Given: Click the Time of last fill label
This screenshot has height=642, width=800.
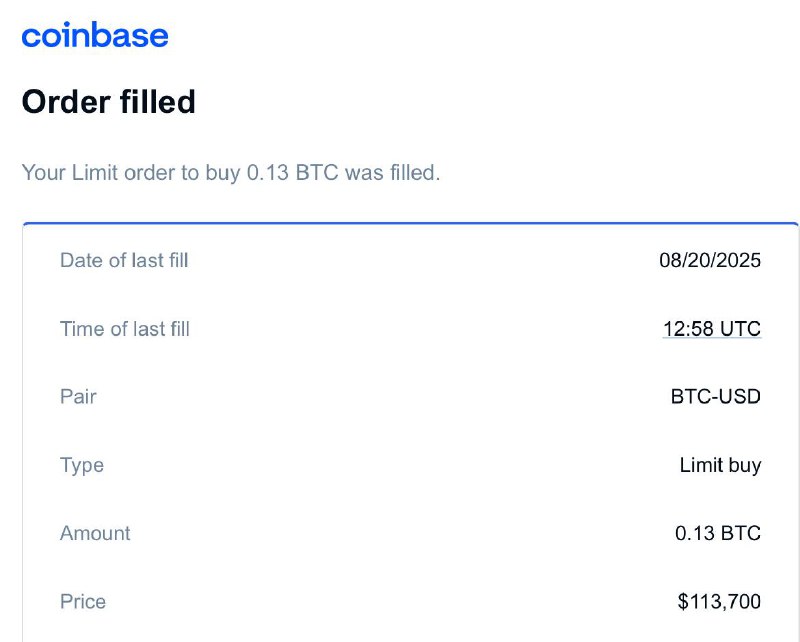Looking at the screenshot, I should click(x=124, y=329).
